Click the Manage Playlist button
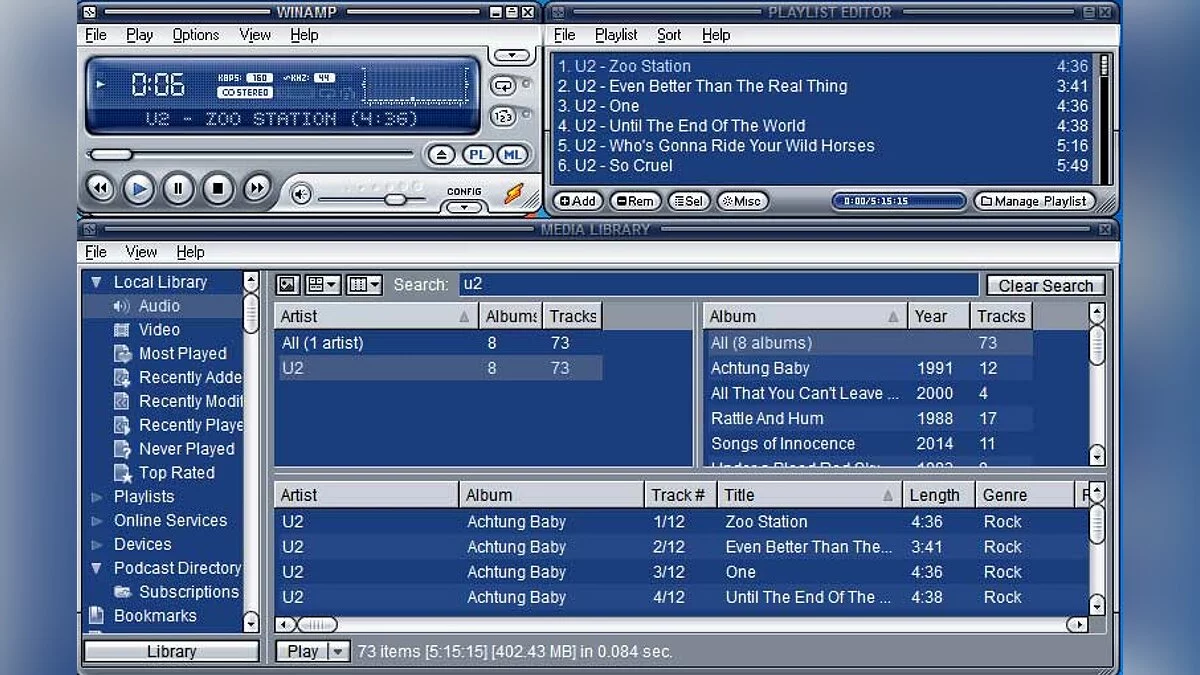 tap(1033, 201)
